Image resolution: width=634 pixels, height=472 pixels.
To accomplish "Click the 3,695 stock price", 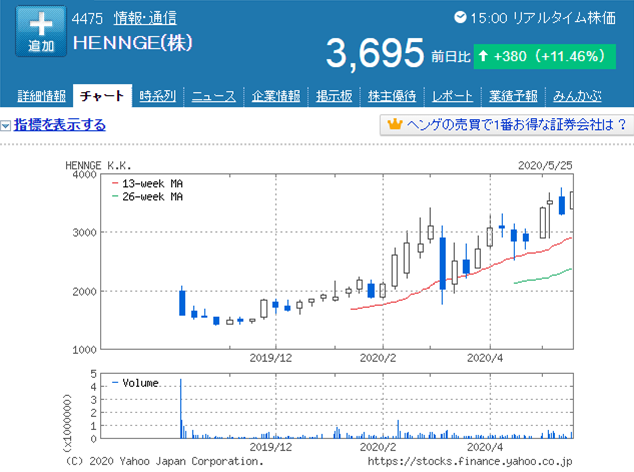I will [375, 53].
